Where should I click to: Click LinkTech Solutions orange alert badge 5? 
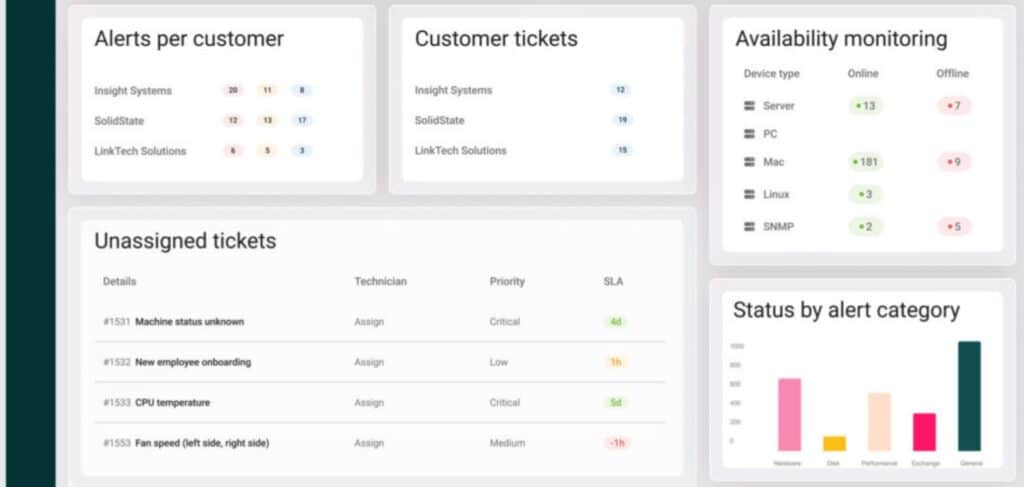[267, 151]
